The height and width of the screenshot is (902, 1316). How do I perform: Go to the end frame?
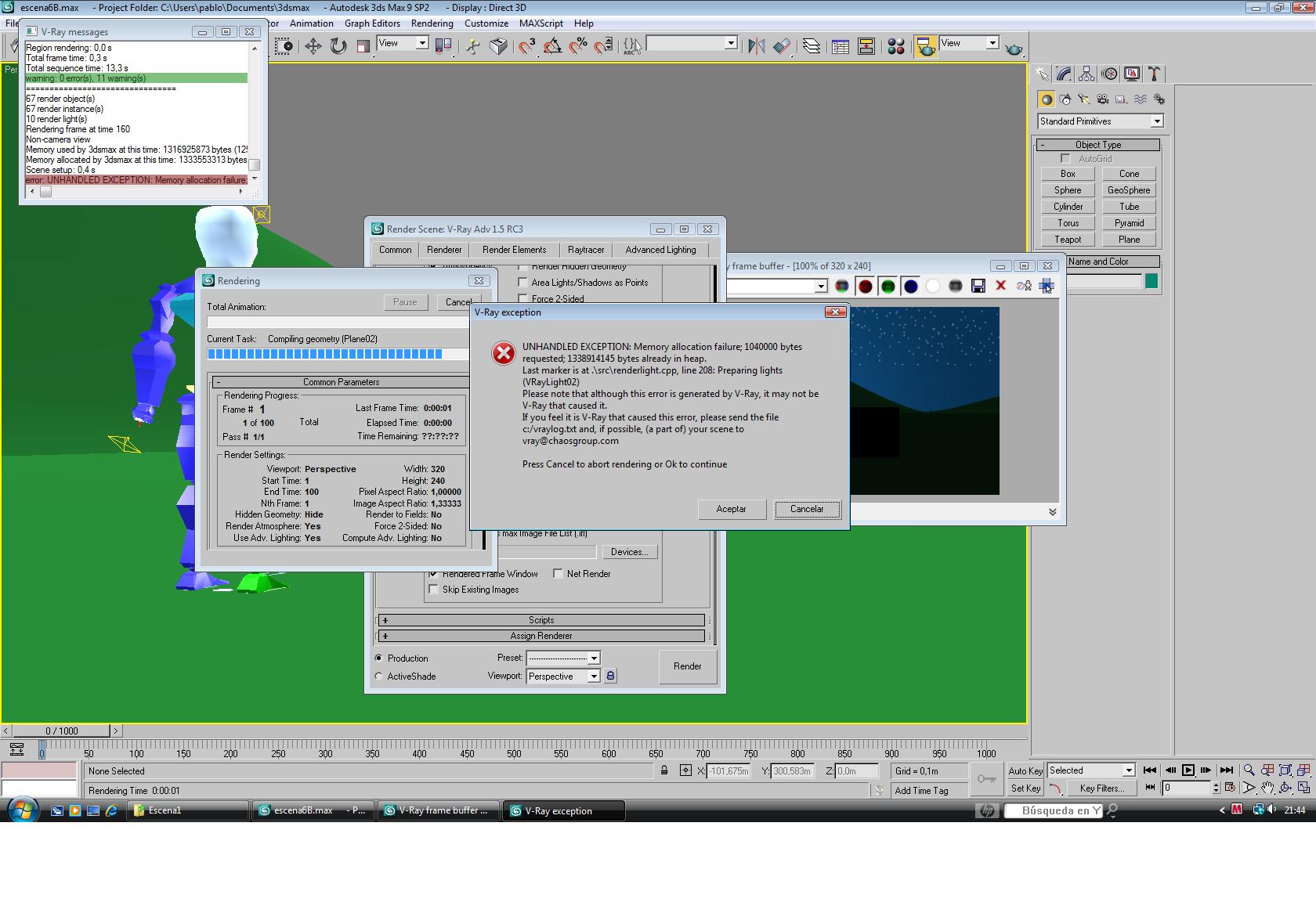1227,770
